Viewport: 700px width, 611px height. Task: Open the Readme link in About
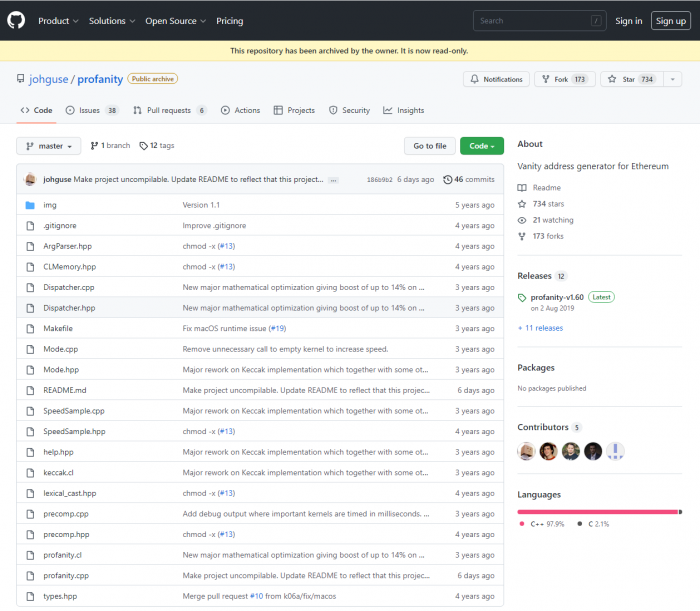tap(539, 188)
